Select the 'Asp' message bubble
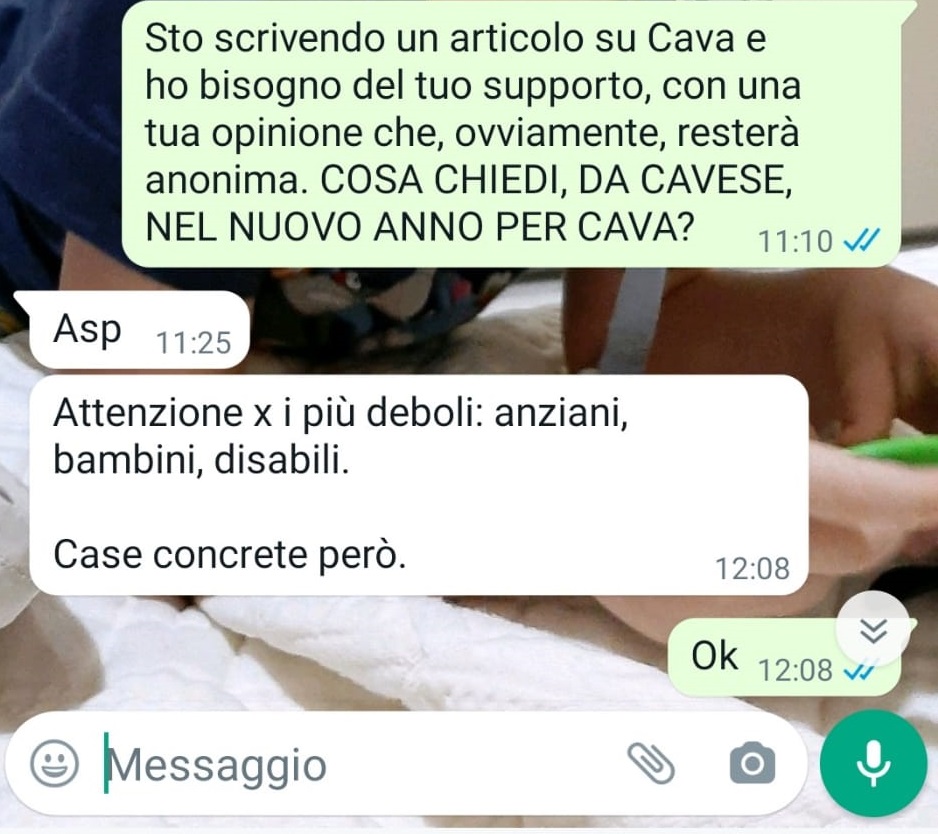This screenshot has width=938, height=834. (139, 330)
